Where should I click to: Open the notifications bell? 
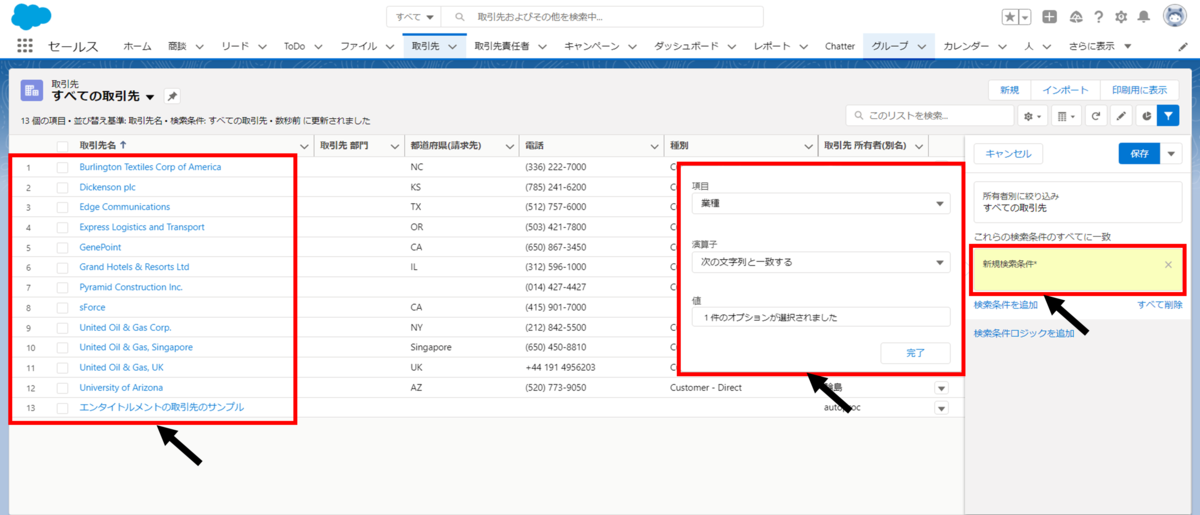coord(1143,17)
